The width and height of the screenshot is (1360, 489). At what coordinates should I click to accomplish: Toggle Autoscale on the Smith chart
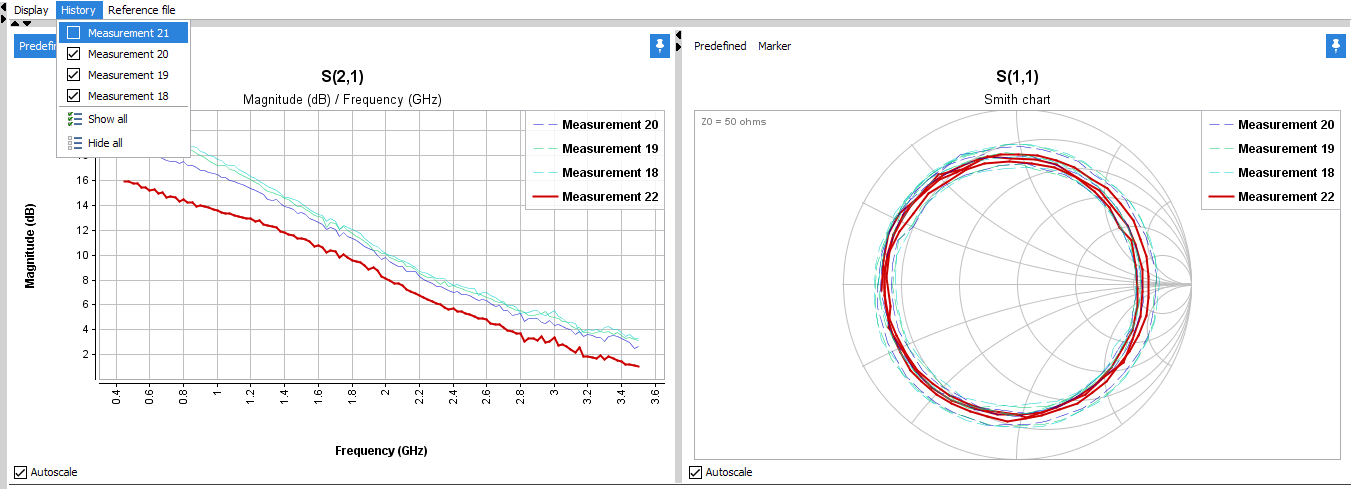[696, 472]
